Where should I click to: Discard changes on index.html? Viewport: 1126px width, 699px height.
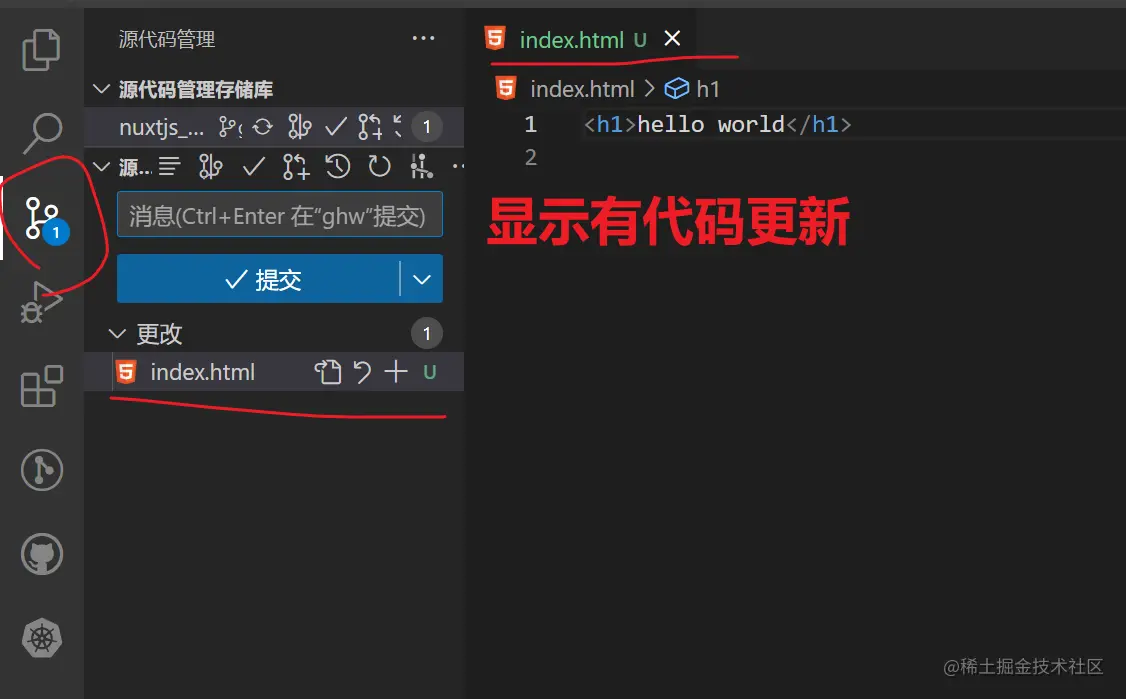point(362,371)
